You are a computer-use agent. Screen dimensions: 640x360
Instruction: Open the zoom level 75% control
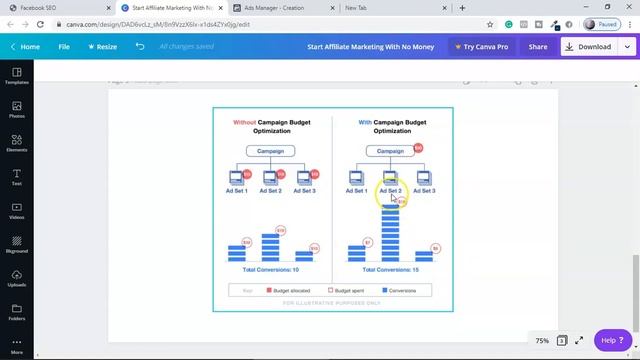click(542, 340)
